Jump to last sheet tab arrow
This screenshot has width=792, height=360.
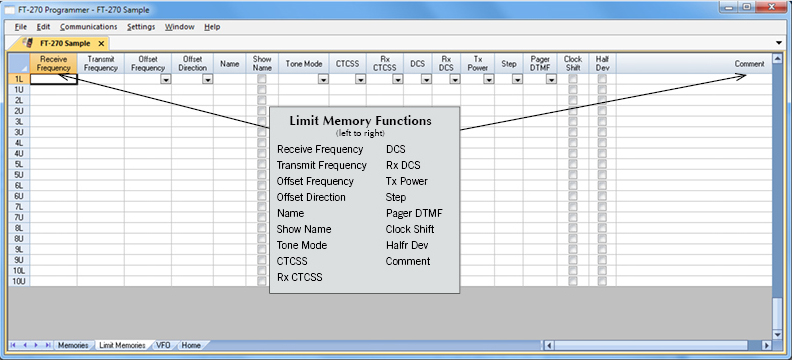tap(47, 345)
